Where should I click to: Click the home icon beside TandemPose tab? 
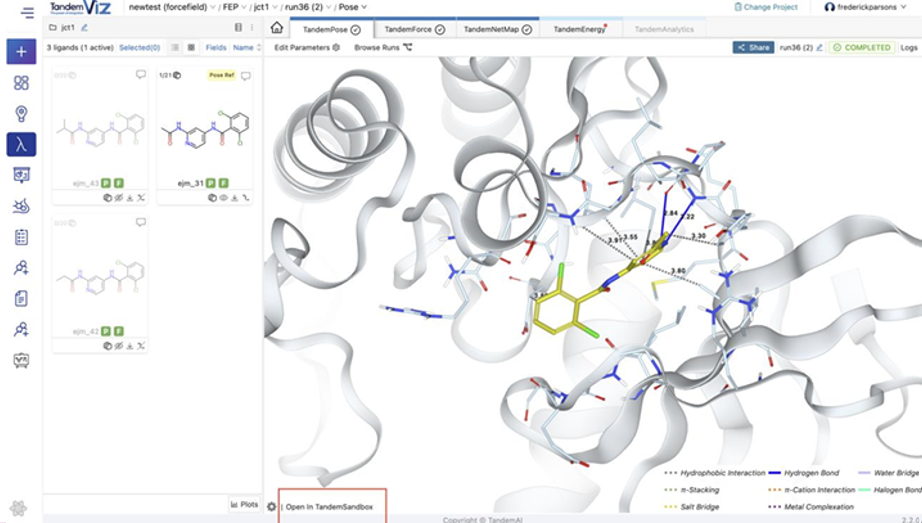(x=276, y=28)
